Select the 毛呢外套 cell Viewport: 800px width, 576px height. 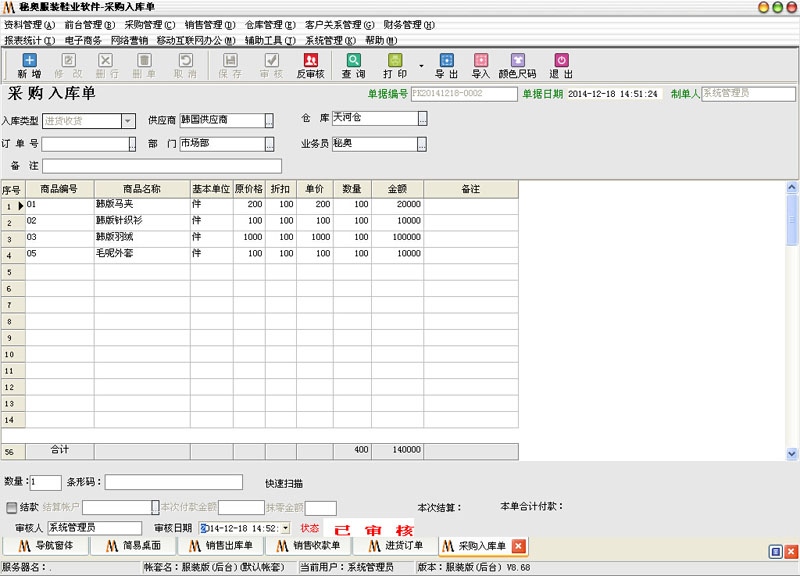142,254
